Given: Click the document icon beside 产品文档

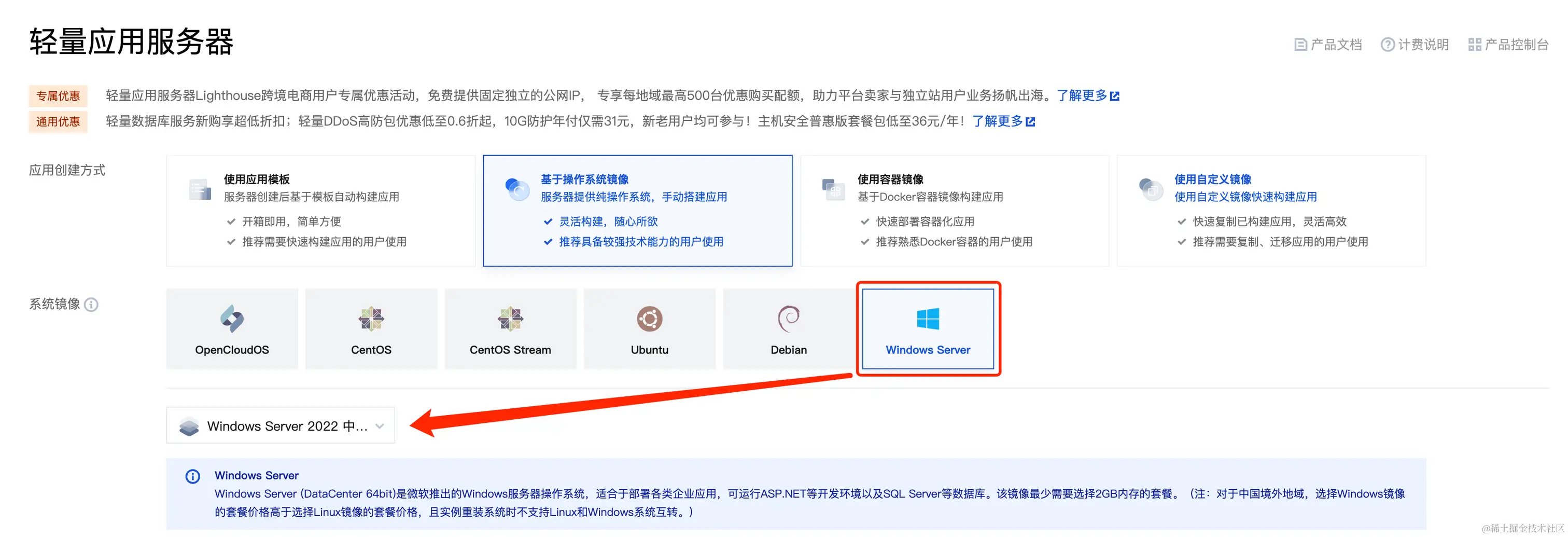Looking at the screenshot, I should click(1300, 45).
